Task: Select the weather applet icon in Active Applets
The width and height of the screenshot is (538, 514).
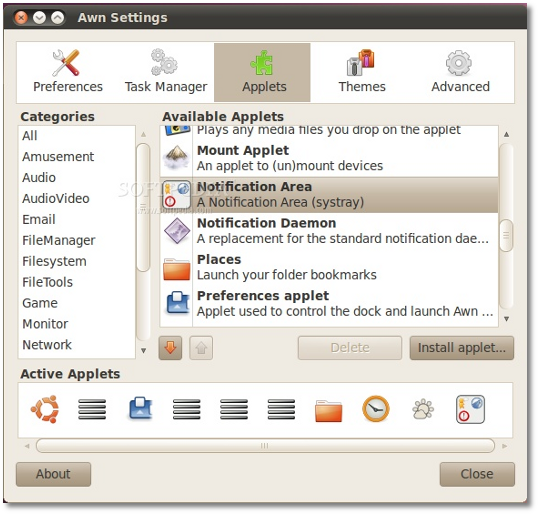Action: click(423, 409)
